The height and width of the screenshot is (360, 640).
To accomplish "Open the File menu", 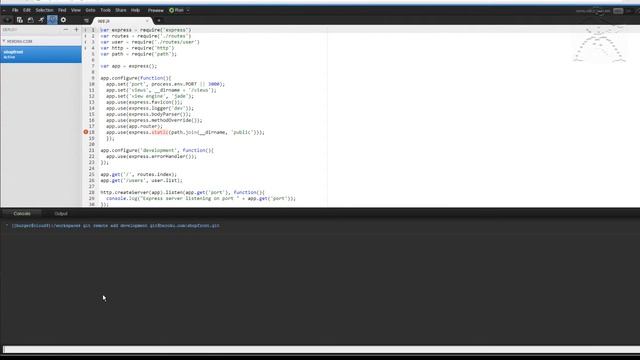I will click(x=15, y=10).
